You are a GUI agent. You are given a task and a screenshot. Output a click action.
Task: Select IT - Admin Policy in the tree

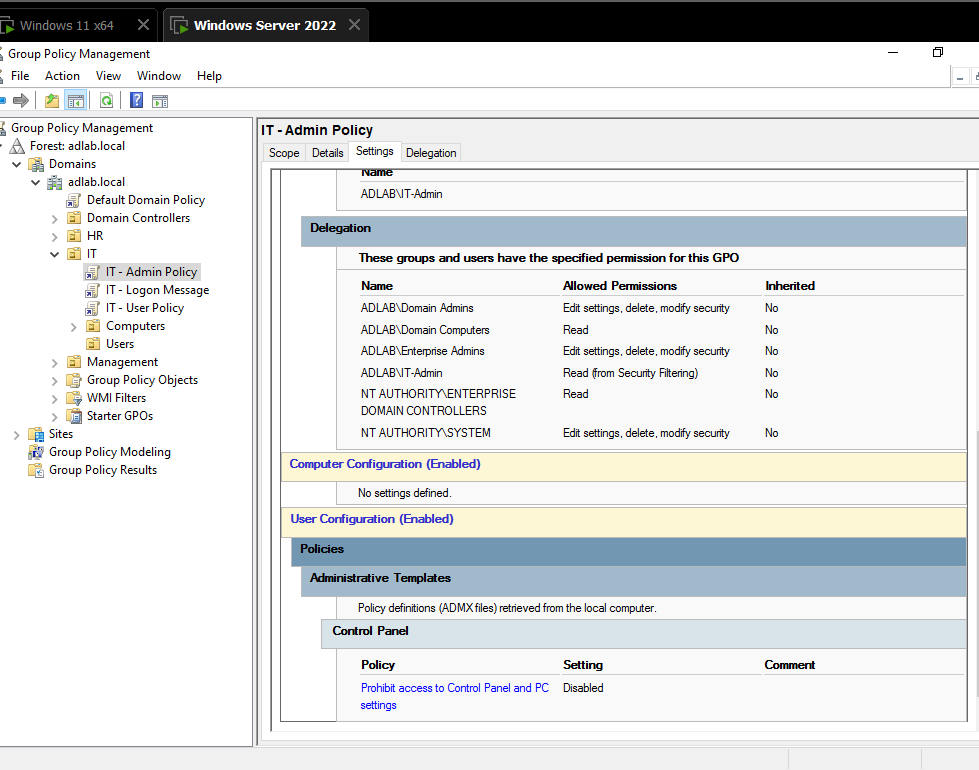click(151, 272)
